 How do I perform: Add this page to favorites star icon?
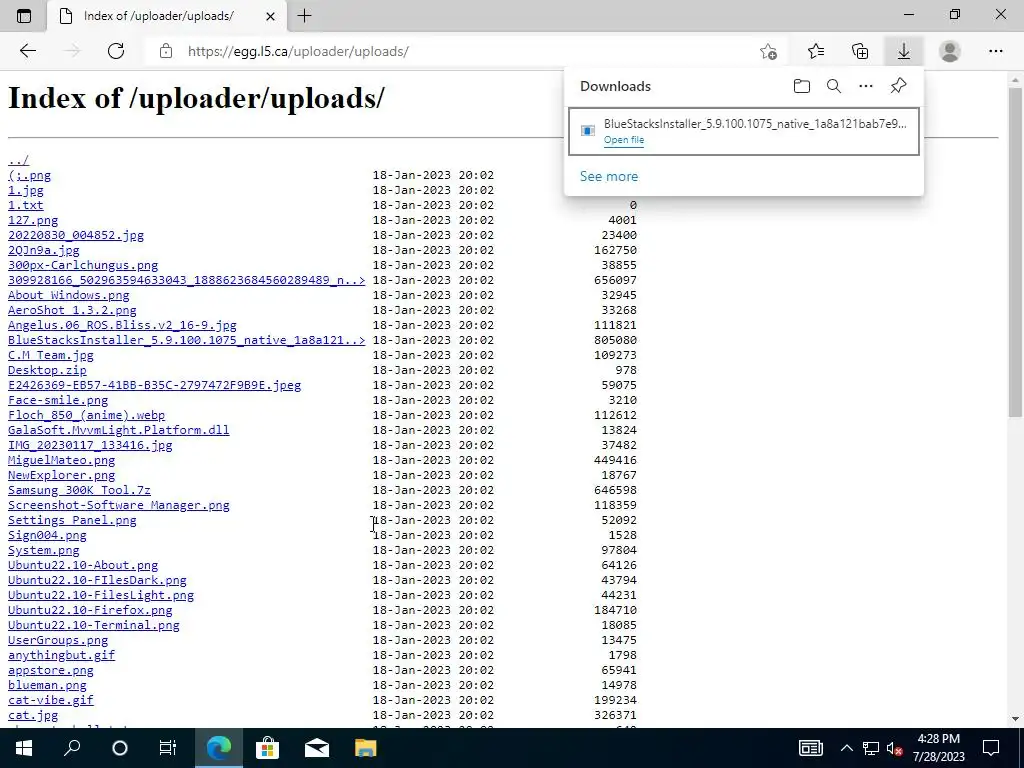click(769, 51)
